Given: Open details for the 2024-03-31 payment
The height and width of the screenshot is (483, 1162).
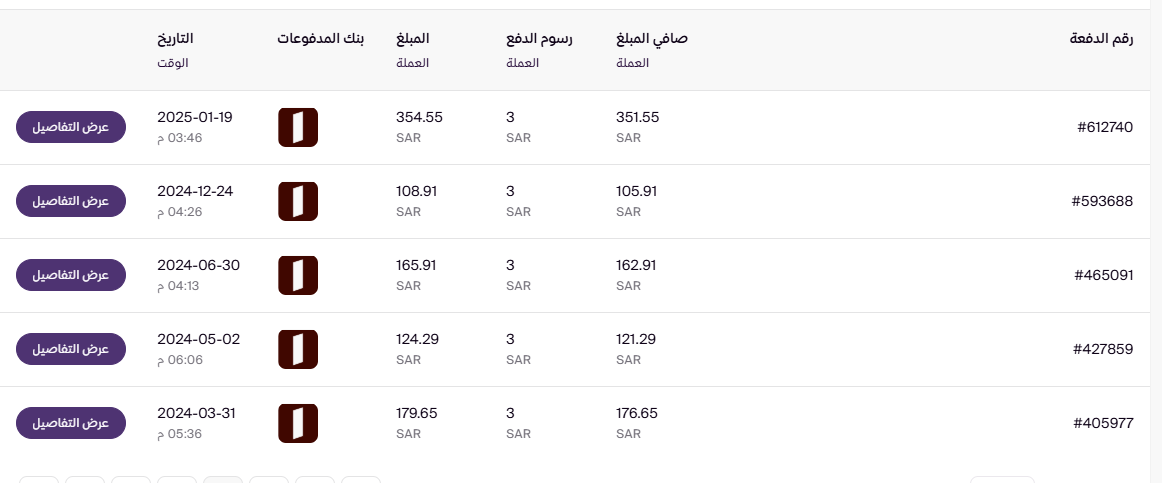Looking at the screenshot, I should (70, 423).
